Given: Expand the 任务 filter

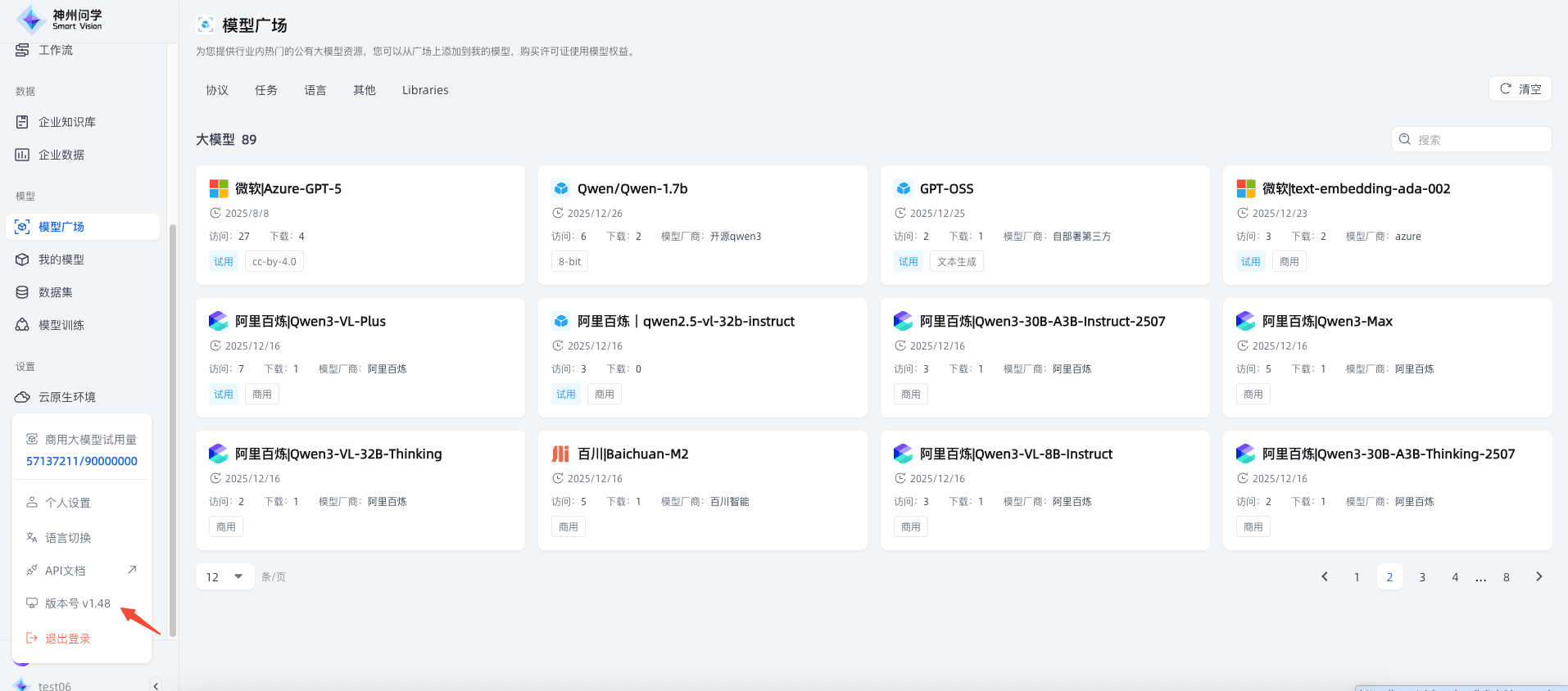Looking at the screenshot, I should coord(266,90).
